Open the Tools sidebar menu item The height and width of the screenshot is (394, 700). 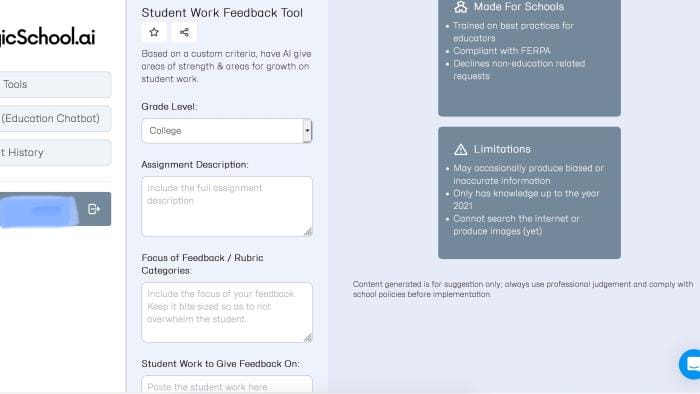point(55,84)
